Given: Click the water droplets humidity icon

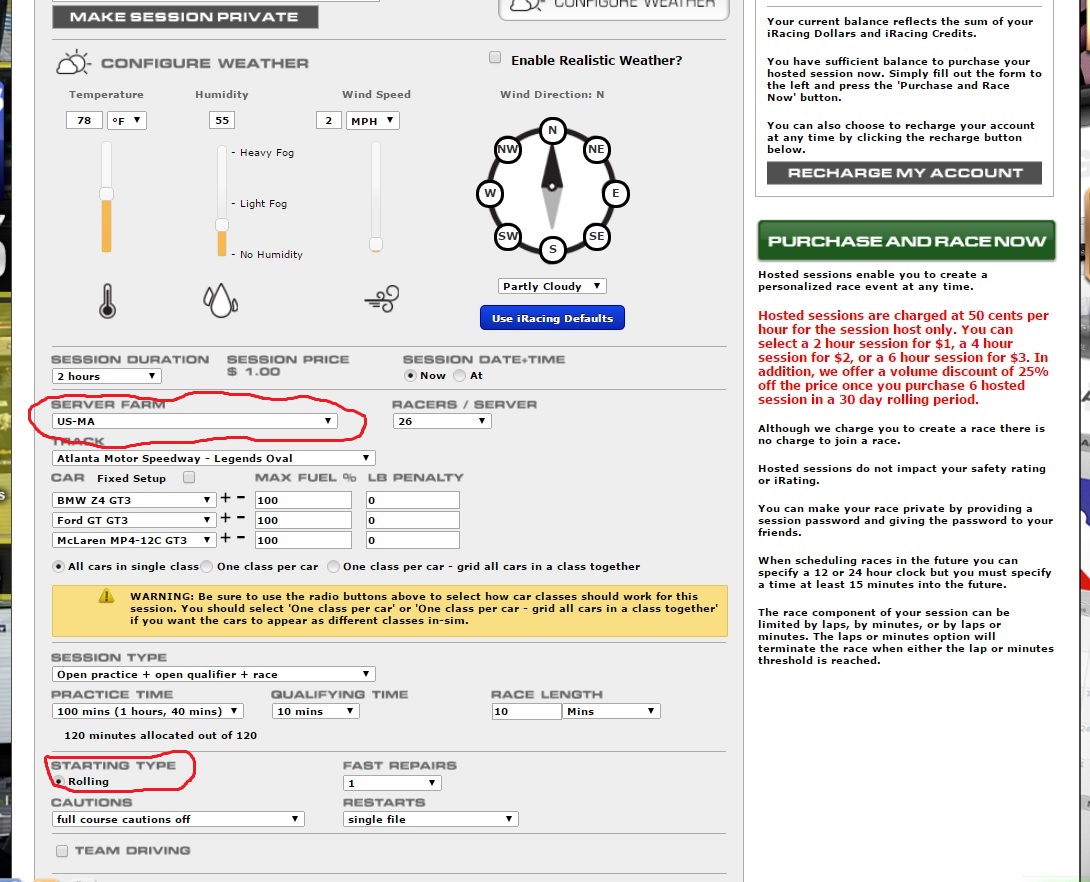Looking at the screenshot, I should click(218, 298).
